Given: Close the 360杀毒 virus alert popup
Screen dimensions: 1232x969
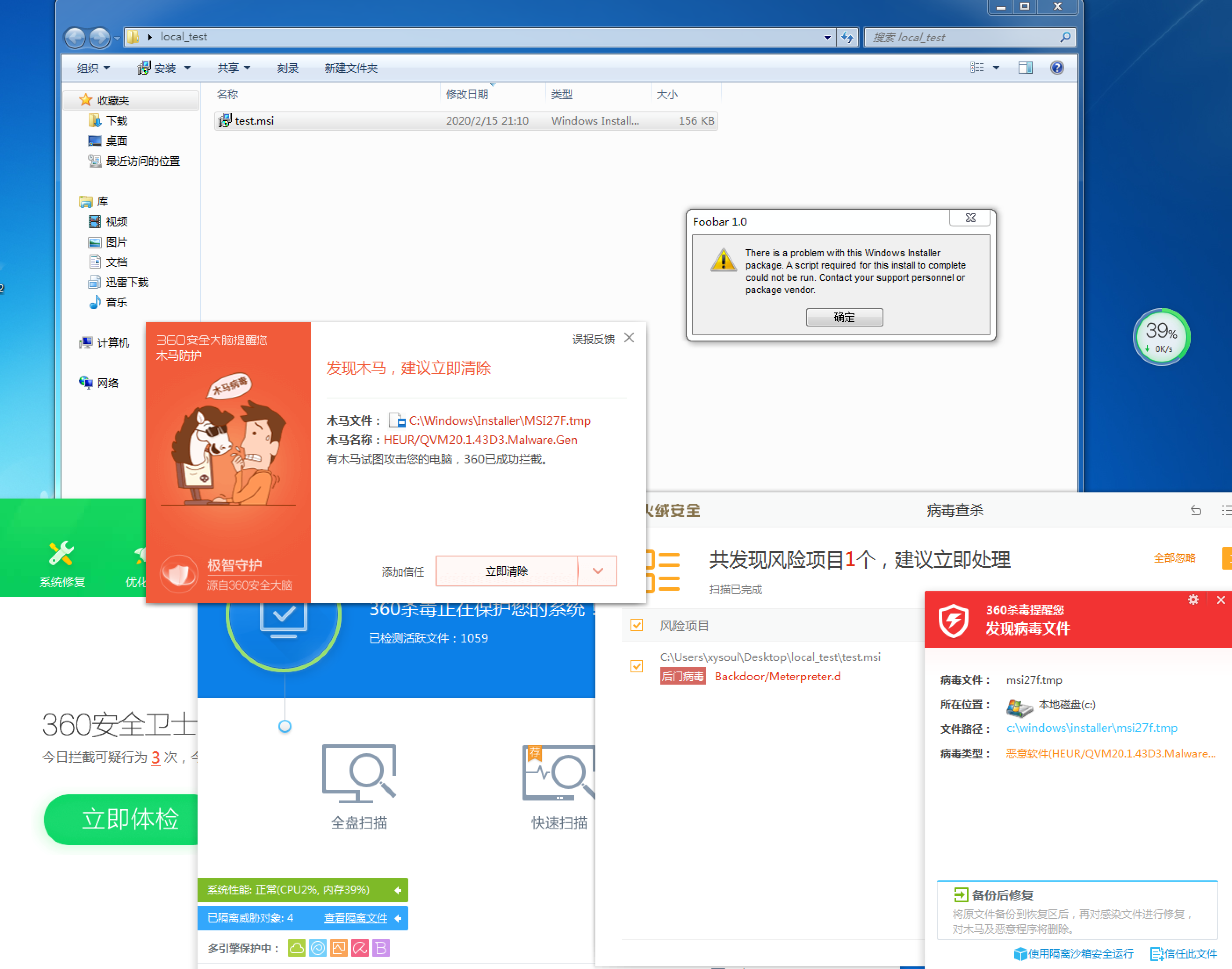Looking at the screenshot, I should coord(1220,599).
